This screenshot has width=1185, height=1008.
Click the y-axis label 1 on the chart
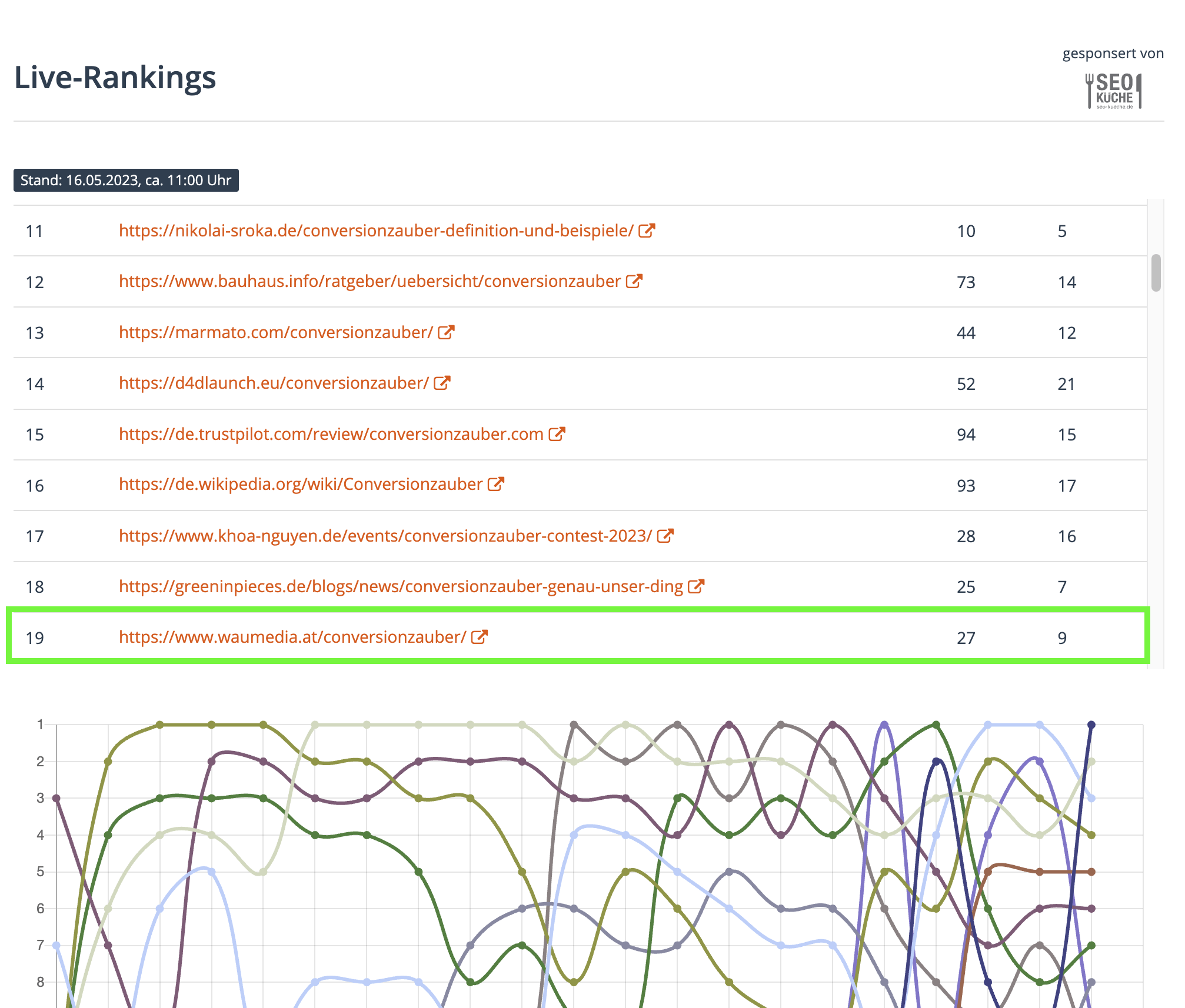tap(40, 725)
